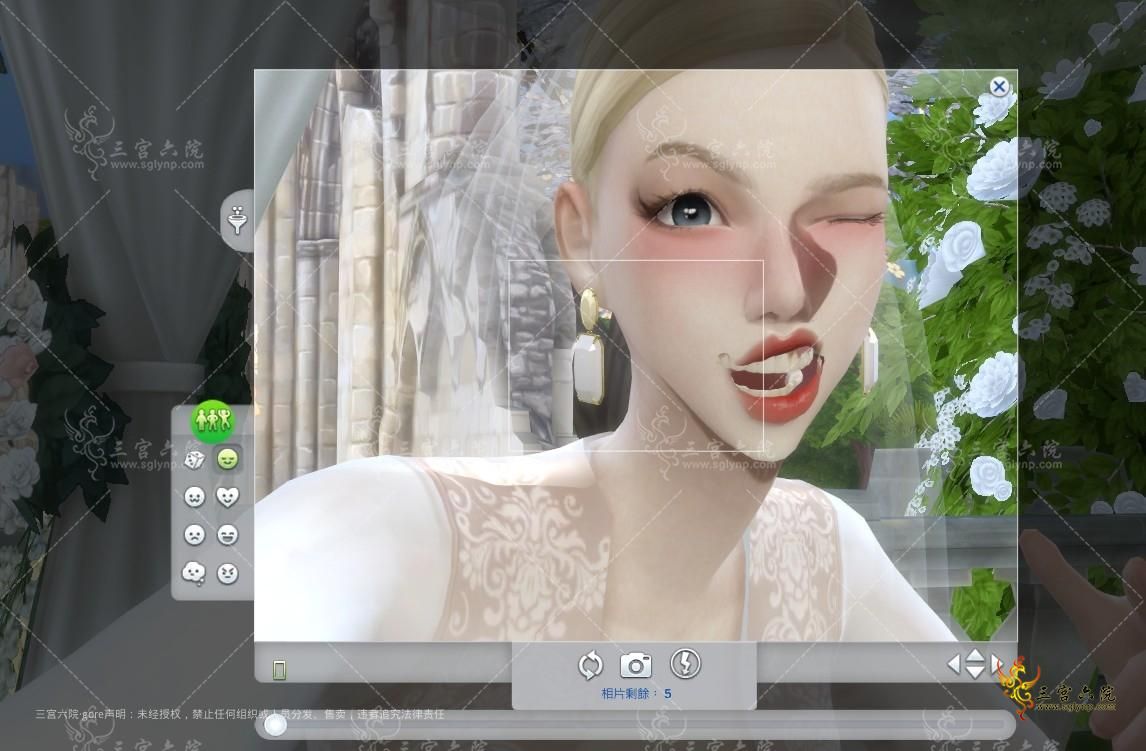
Task: Choose the laughing happy face expression
Action: [228, 535]
